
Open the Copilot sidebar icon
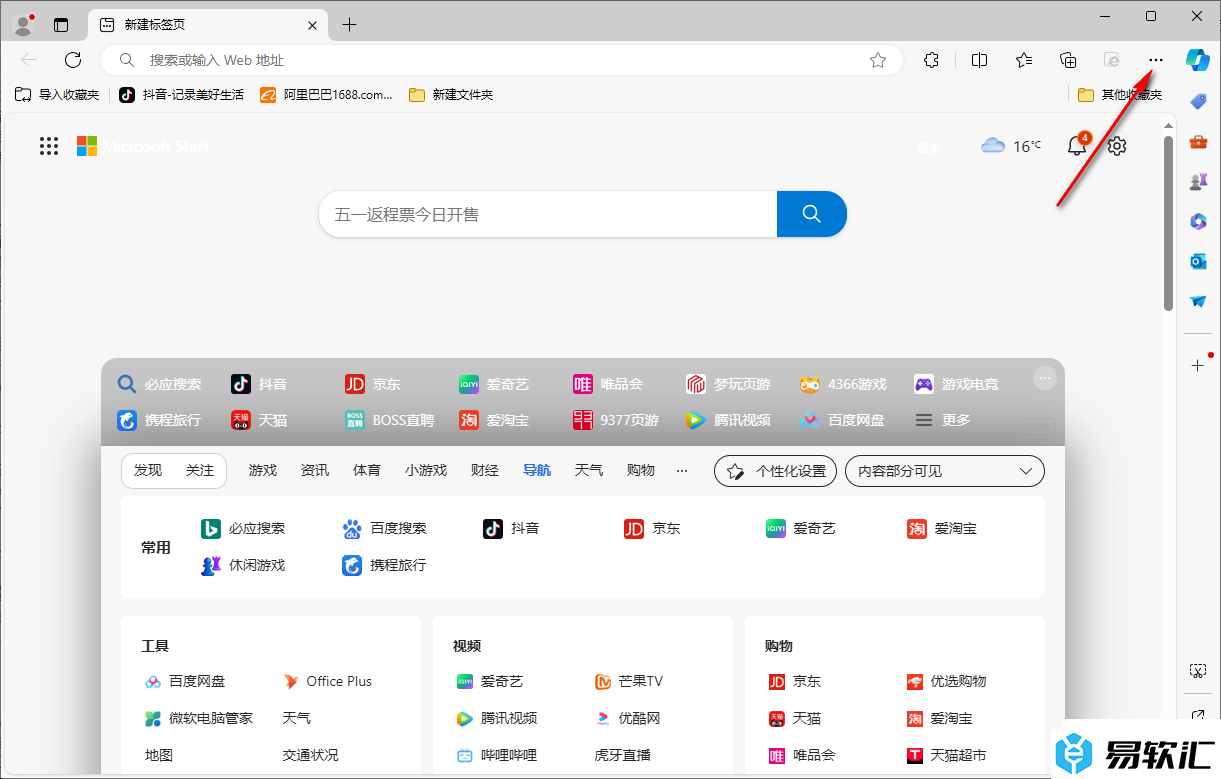1198,60
